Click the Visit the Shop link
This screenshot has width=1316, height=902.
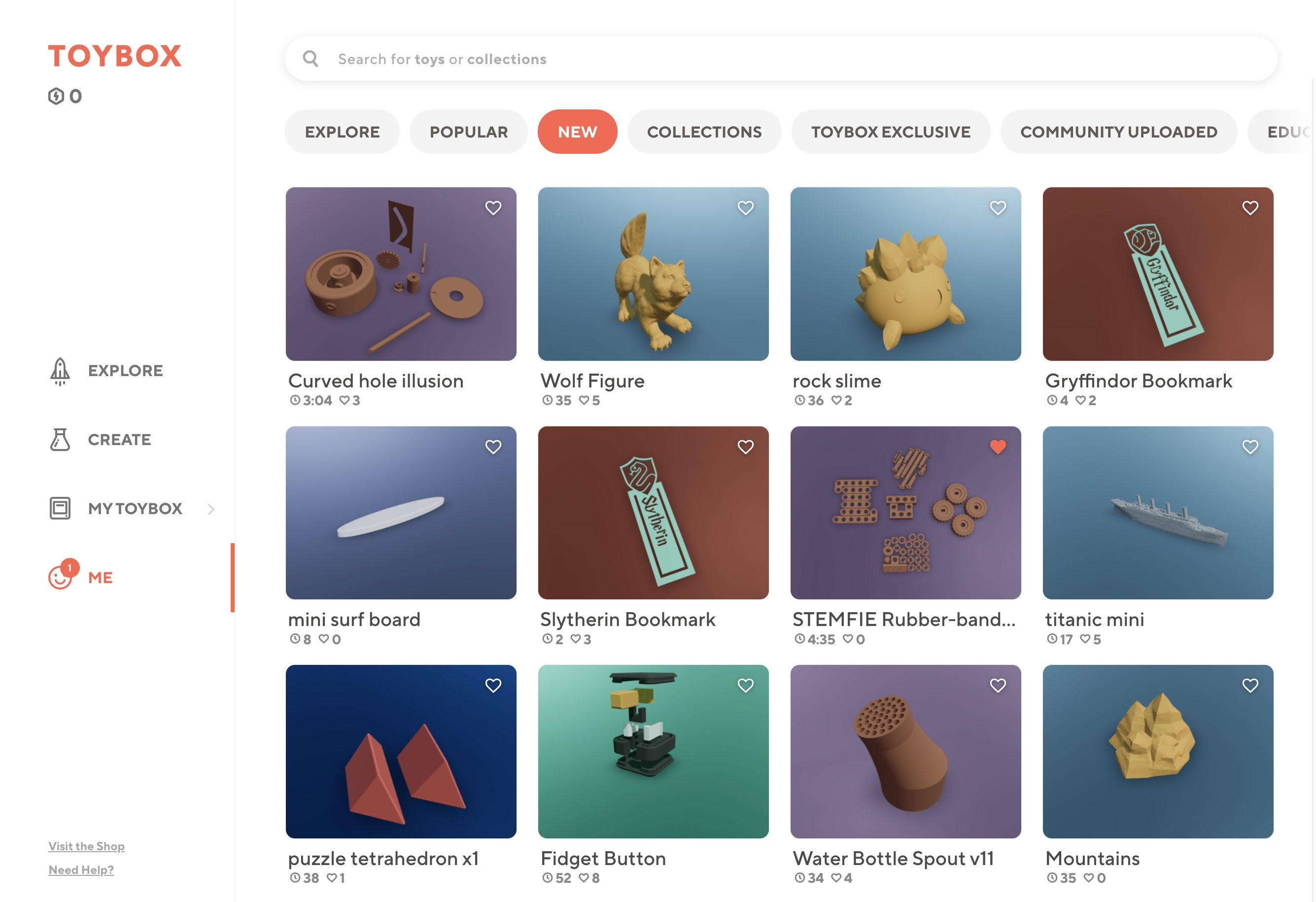(86, 846)
